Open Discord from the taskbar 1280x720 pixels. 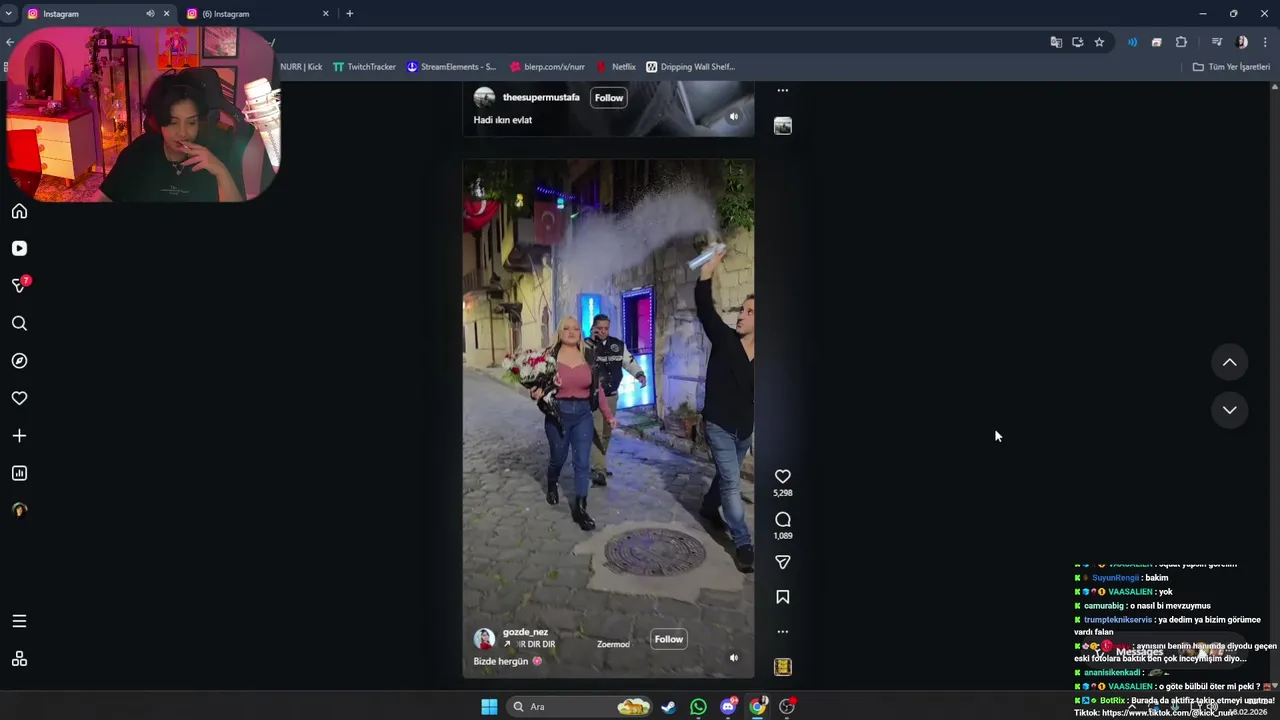coord(728,707)
